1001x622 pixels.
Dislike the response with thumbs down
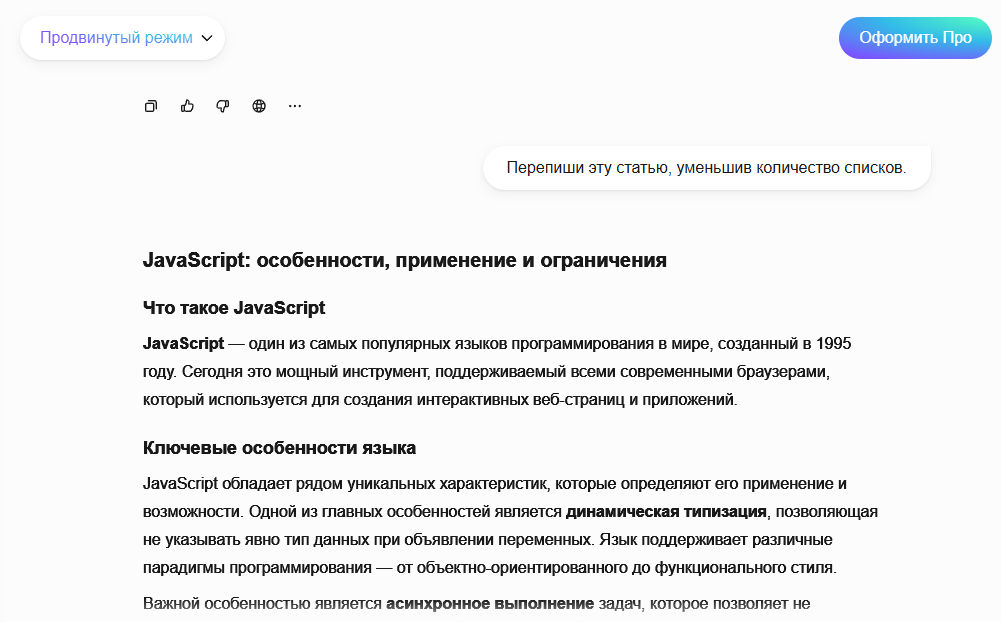(223, 106)
